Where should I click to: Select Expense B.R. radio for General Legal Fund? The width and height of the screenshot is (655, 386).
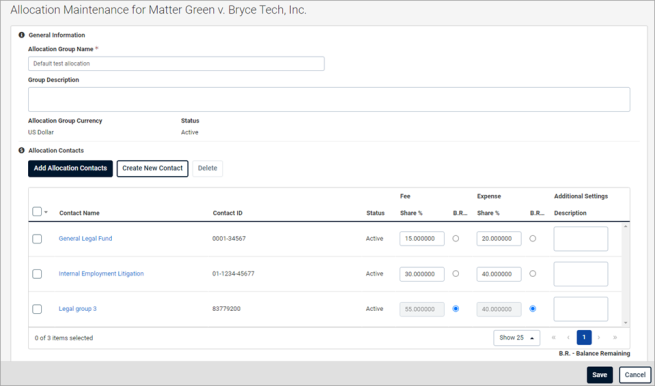coord(533,239)
